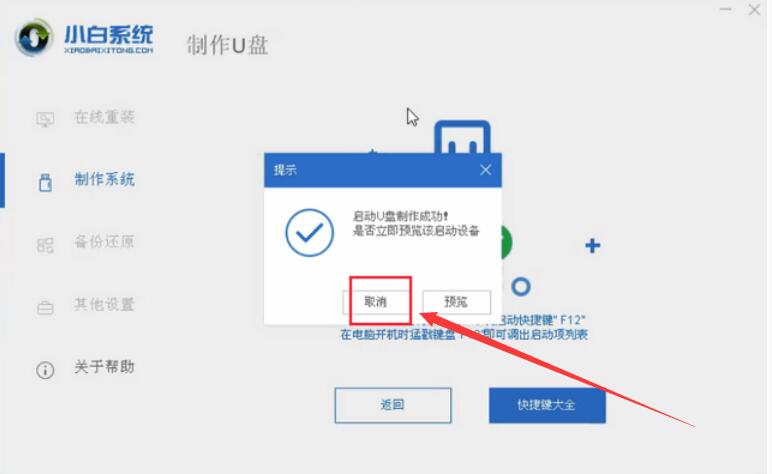Click the 返回 button
The height and width of the screenshot is (474, 772).
pyautogui.click(x=393, y=405)
